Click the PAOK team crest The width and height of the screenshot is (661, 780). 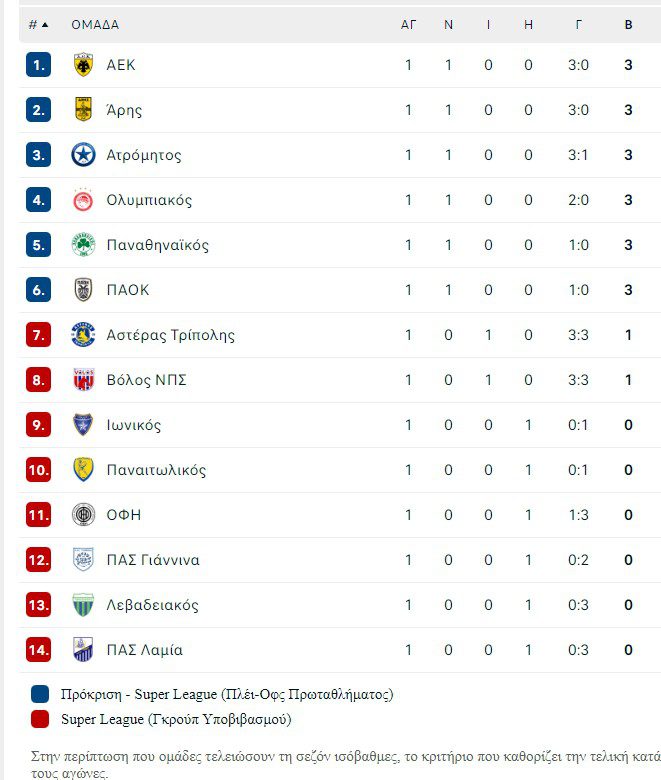point(83,290)
